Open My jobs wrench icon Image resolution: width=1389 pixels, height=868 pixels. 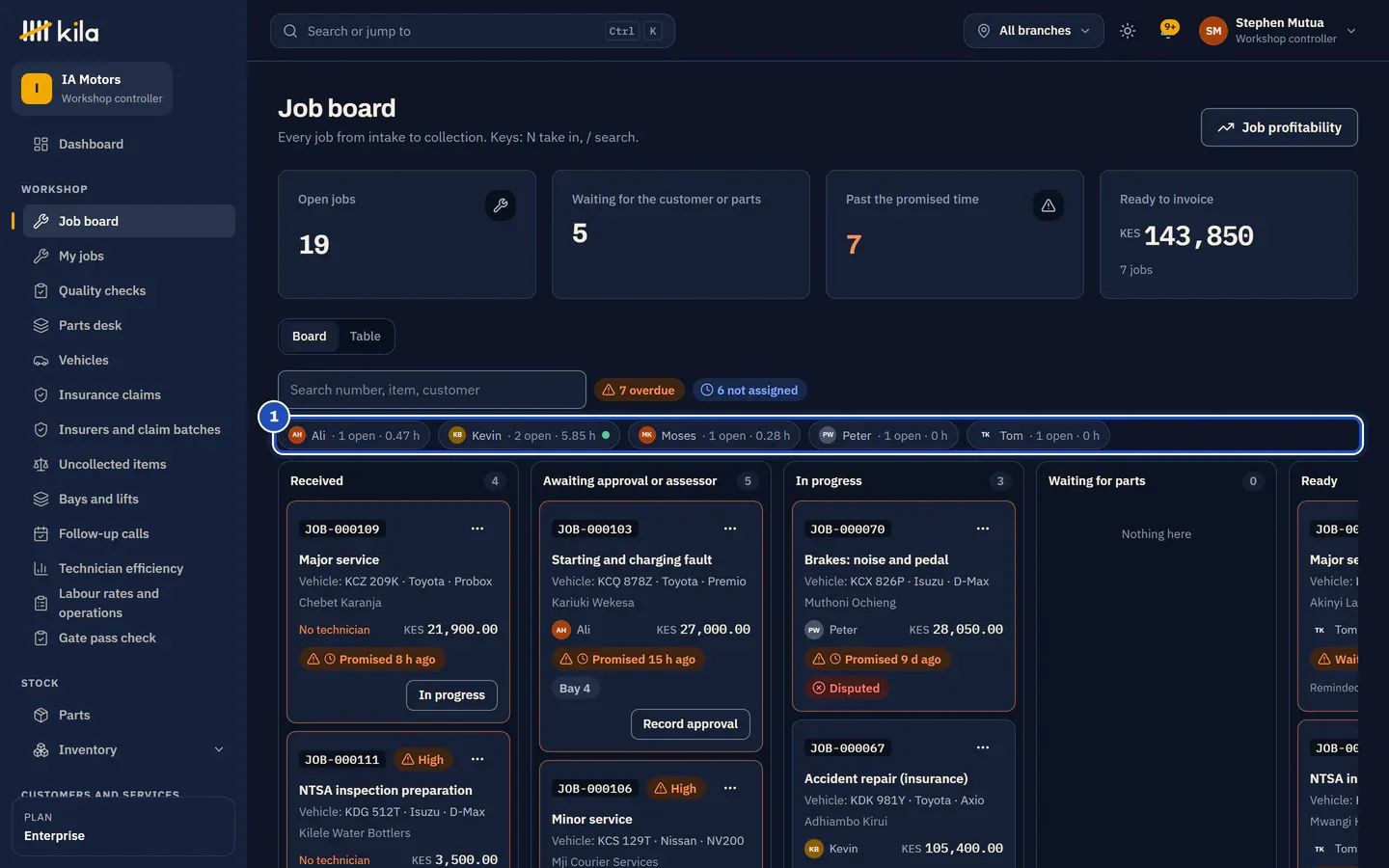coord(41,256)
